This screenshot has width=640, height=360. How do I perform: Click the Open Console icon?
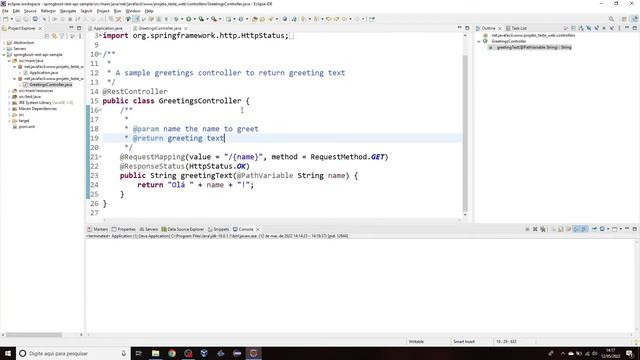615,229
